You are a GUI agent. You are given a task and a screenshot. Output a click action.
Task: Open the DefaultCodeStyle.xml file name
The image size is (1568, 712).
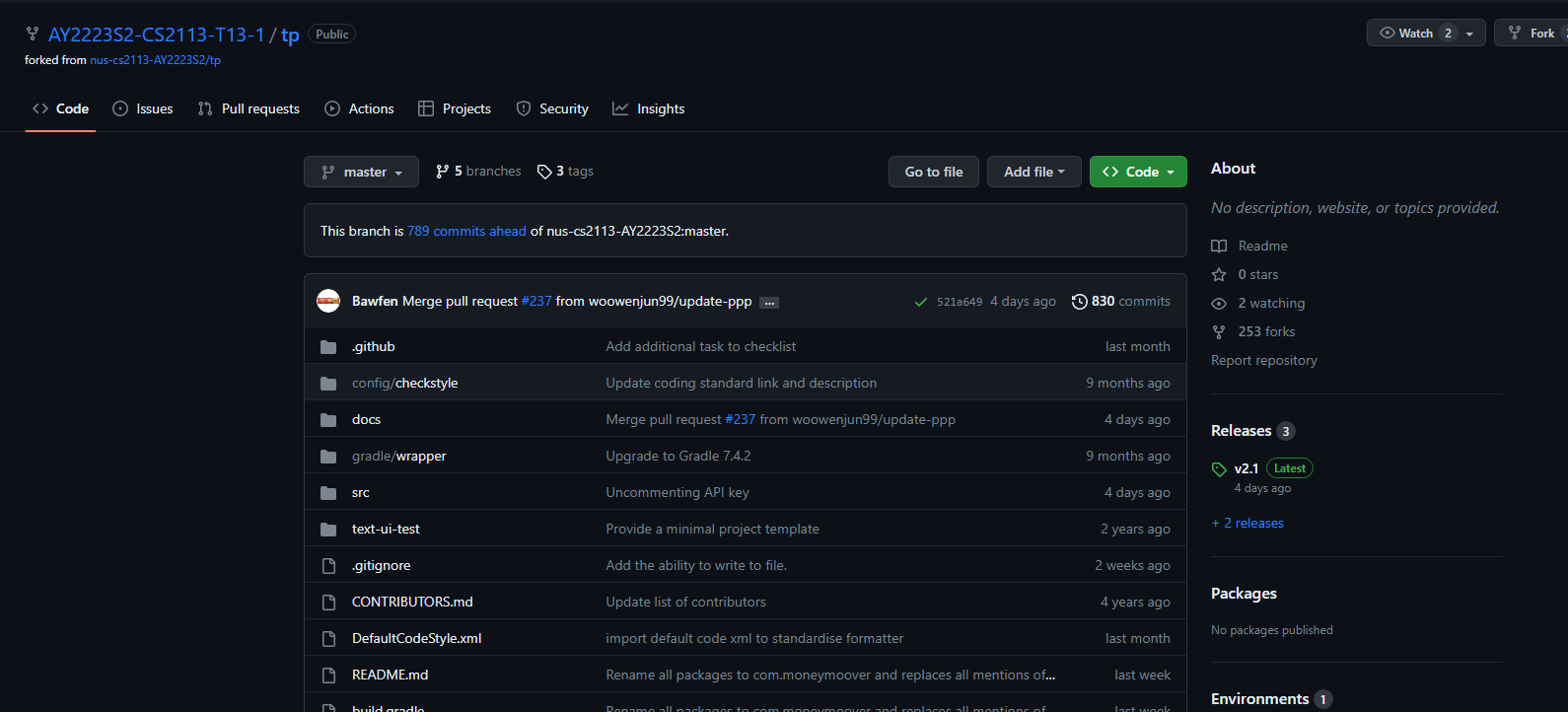tap(416, 638)
